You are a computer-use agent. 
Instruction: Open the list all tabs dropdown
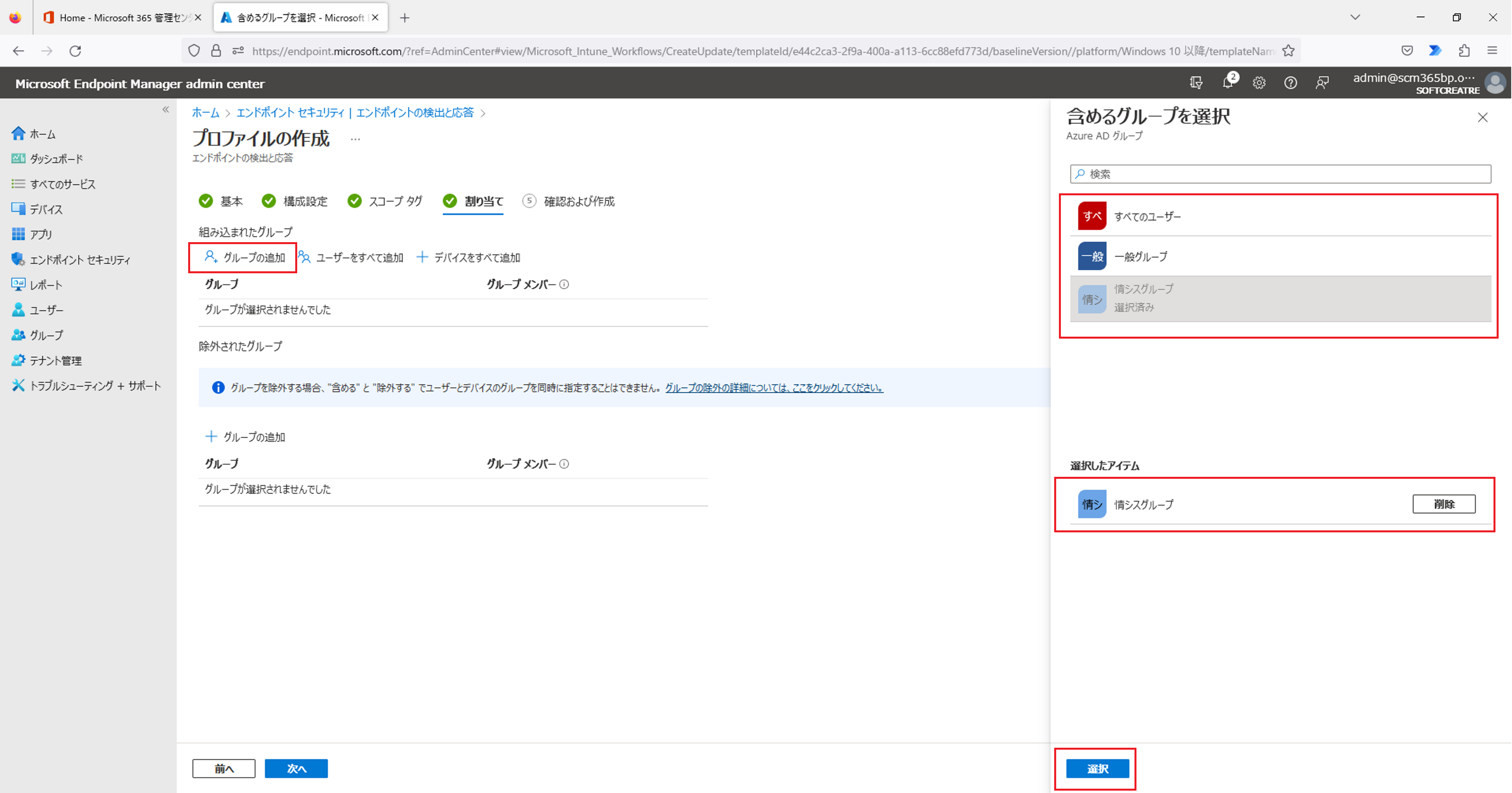pyautogui.click(x=1355, y=18)
